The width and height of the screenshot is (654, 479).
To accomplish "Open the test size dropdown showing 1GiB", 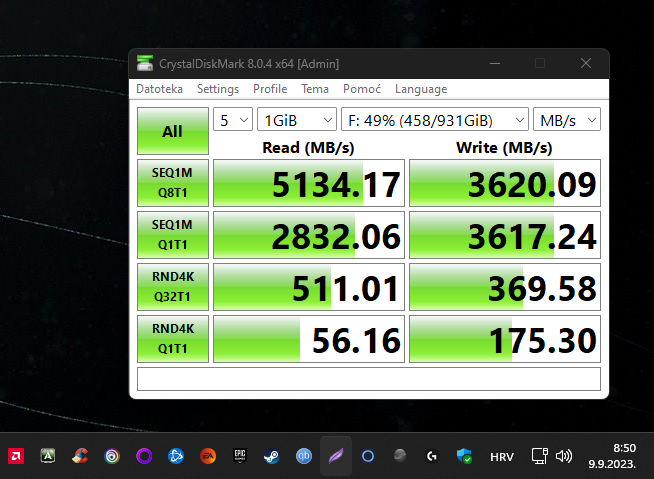I will [x=297, y=119].
